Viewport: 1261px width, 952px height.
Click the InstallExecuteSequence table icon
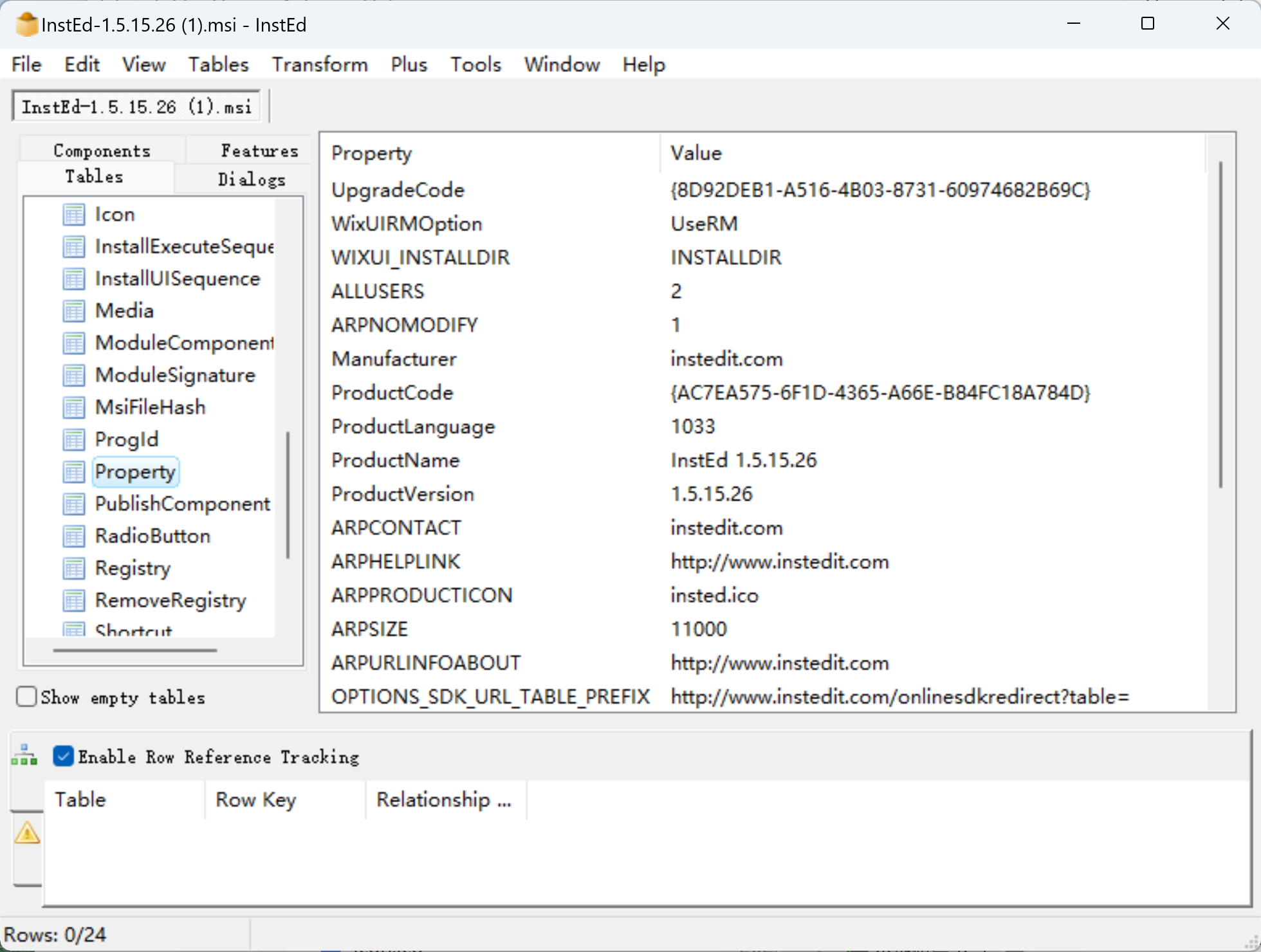(74, 246)
